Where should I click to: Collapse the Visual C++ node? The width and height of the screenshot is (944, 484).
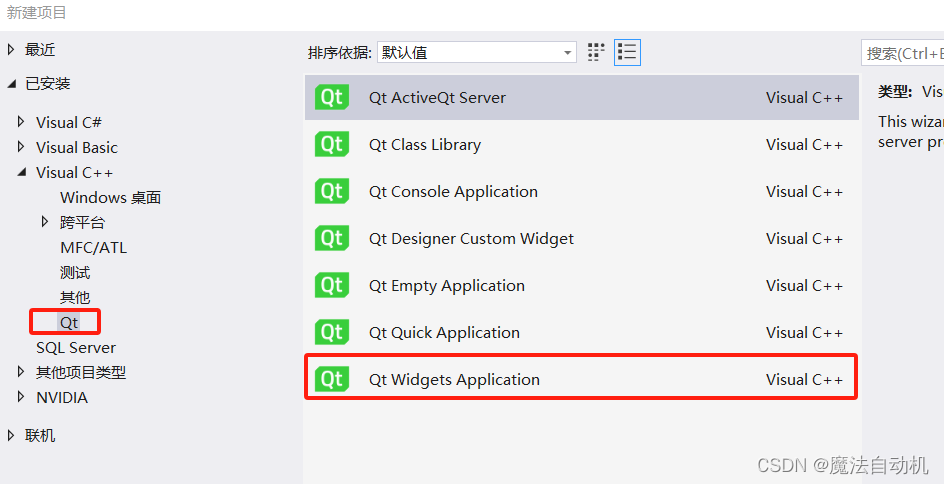coord(22,173)
